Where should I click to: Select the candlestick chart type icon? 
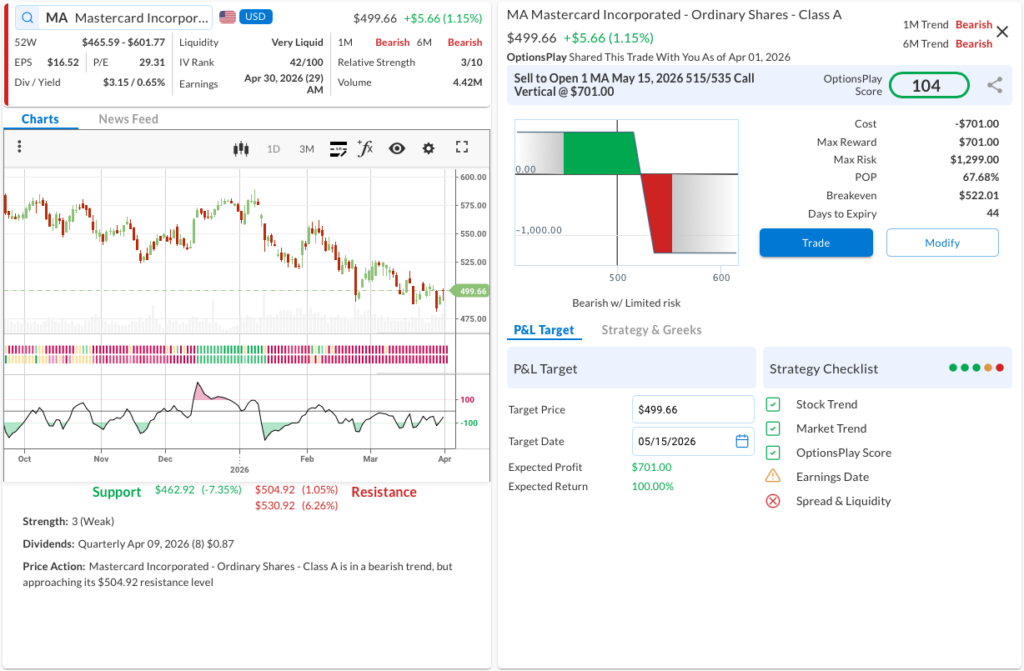click(x=240, y=148)
